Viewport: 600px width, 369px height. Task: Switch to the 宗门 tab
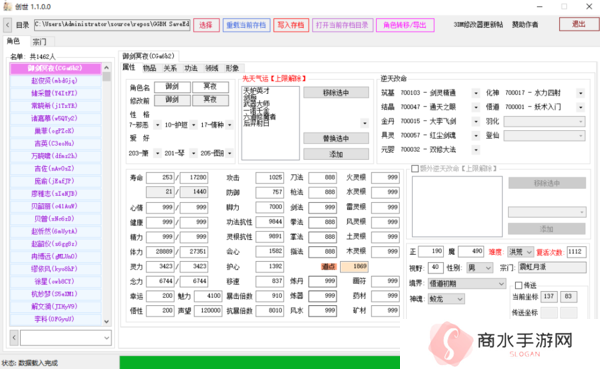click(x=39, y=42)
